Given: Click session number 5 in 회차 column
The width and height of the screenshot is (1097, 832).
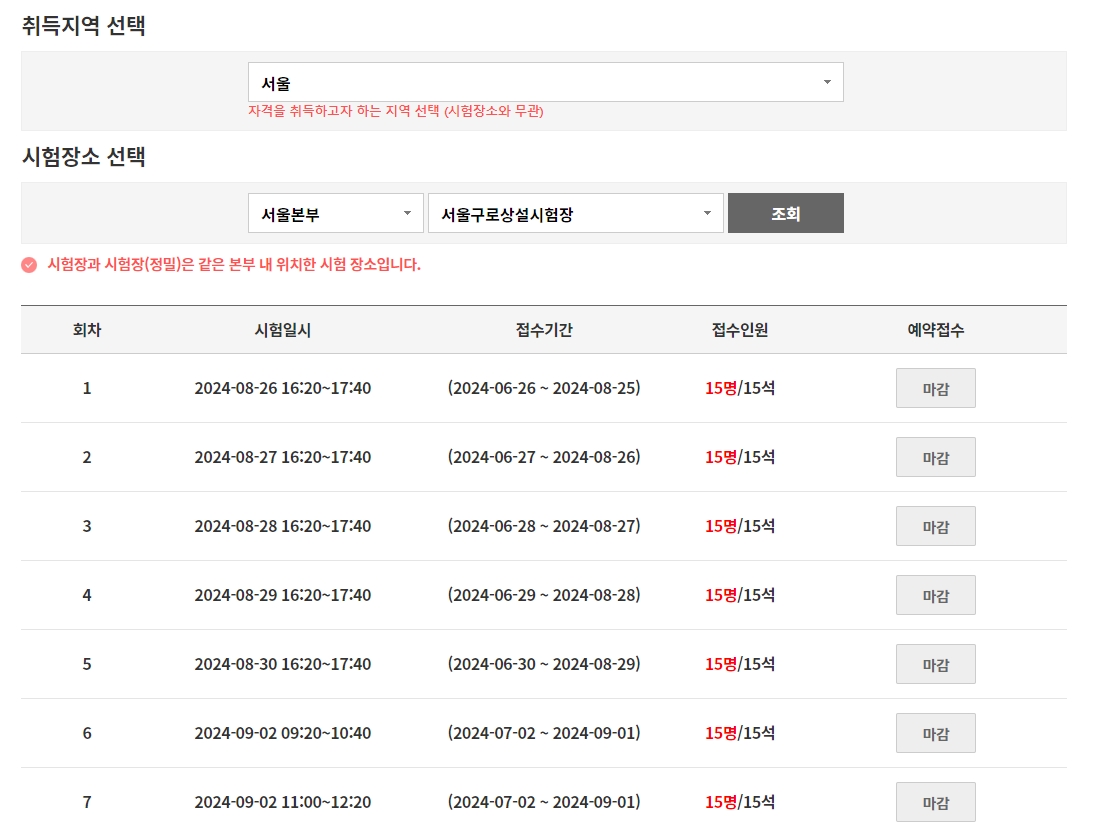Looking at the screenshot, I should click(87, 663).
